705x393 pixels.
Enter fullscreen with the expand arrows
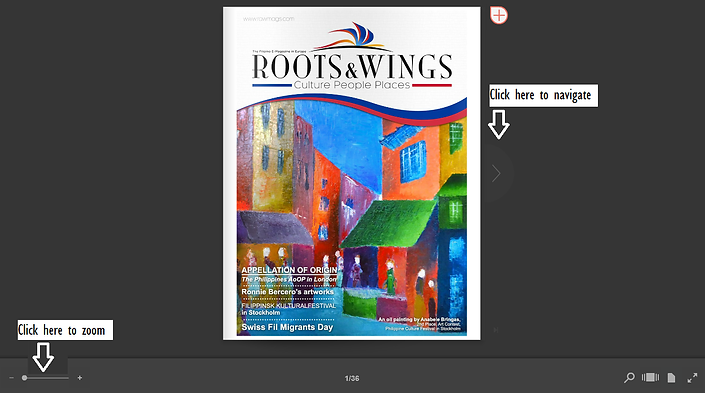692,378
